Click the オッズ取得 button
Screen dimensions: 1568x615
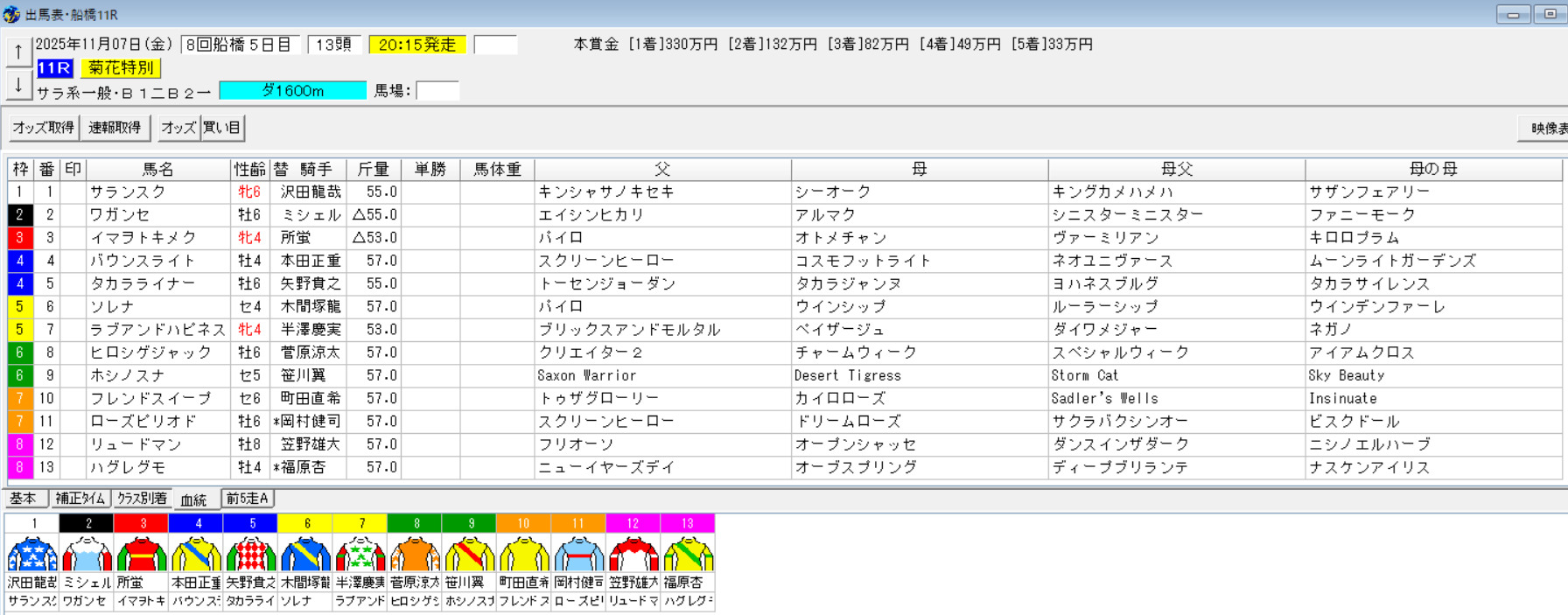pos(43,128)
